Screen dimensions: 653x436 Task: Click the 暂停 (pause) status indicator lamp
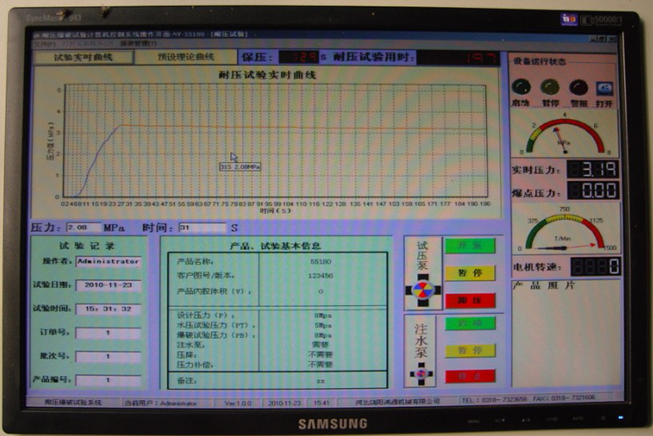(x=549, y=88)
